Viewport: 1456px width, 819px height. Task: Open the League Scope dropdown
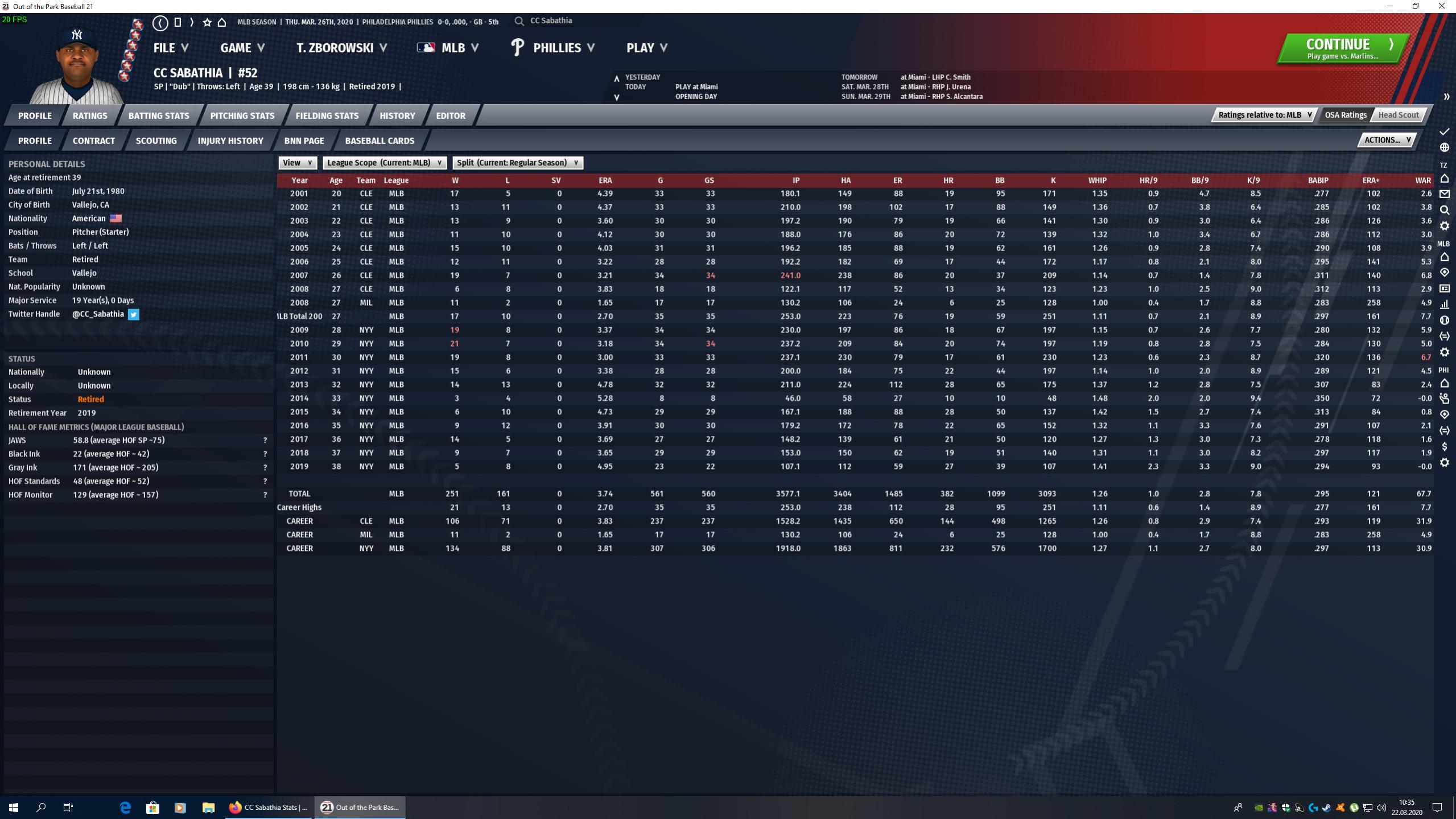click(384, 163)
